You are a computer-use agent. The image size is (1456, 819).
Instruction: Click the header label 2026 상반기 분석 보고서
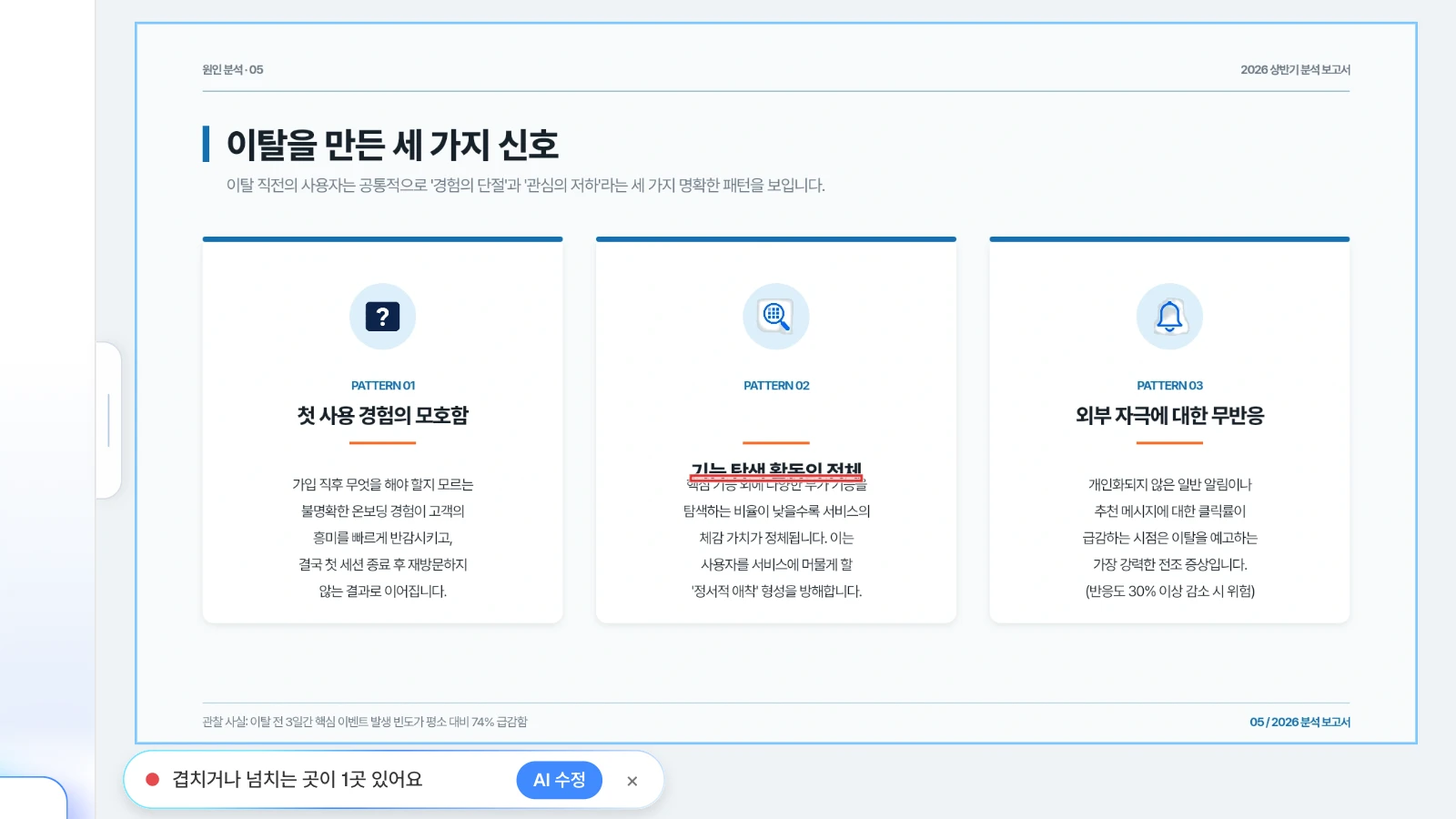coord(1295,70)
